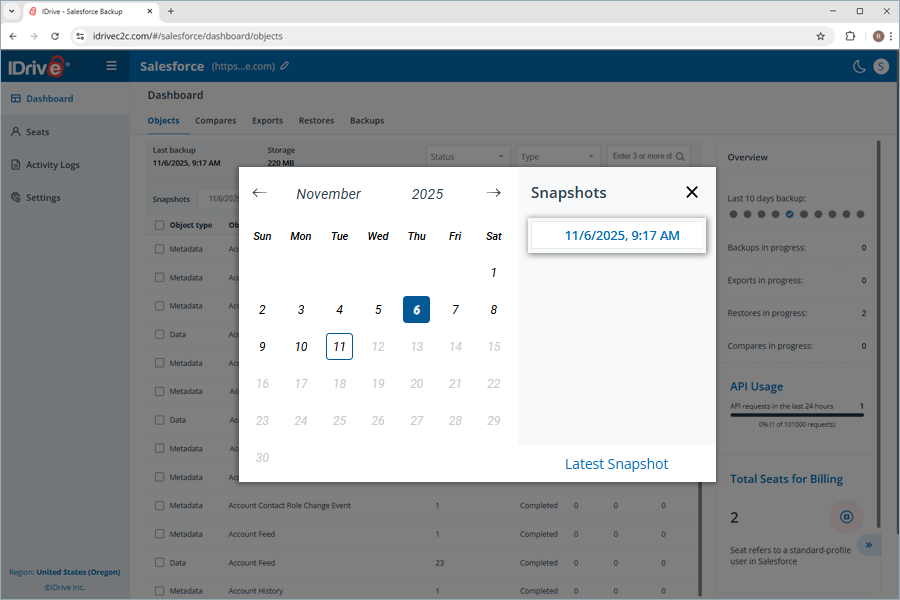Open browser extensions puzzle icon
This screenshot has width=900, height=600.
(850, 36)
